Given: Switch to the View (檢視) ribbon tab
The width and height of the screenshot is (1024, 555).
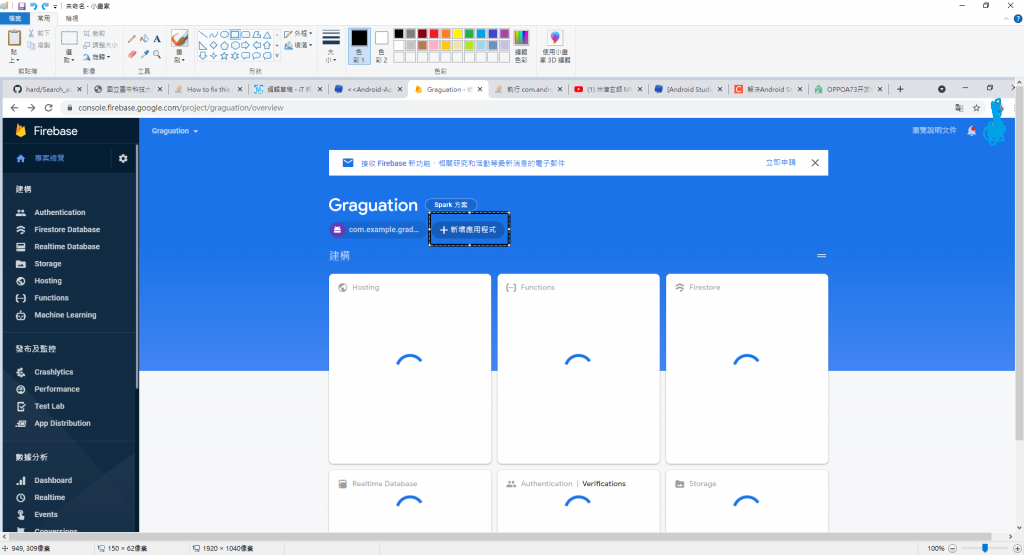Looking at the screenshot, I should pos(72,18).
